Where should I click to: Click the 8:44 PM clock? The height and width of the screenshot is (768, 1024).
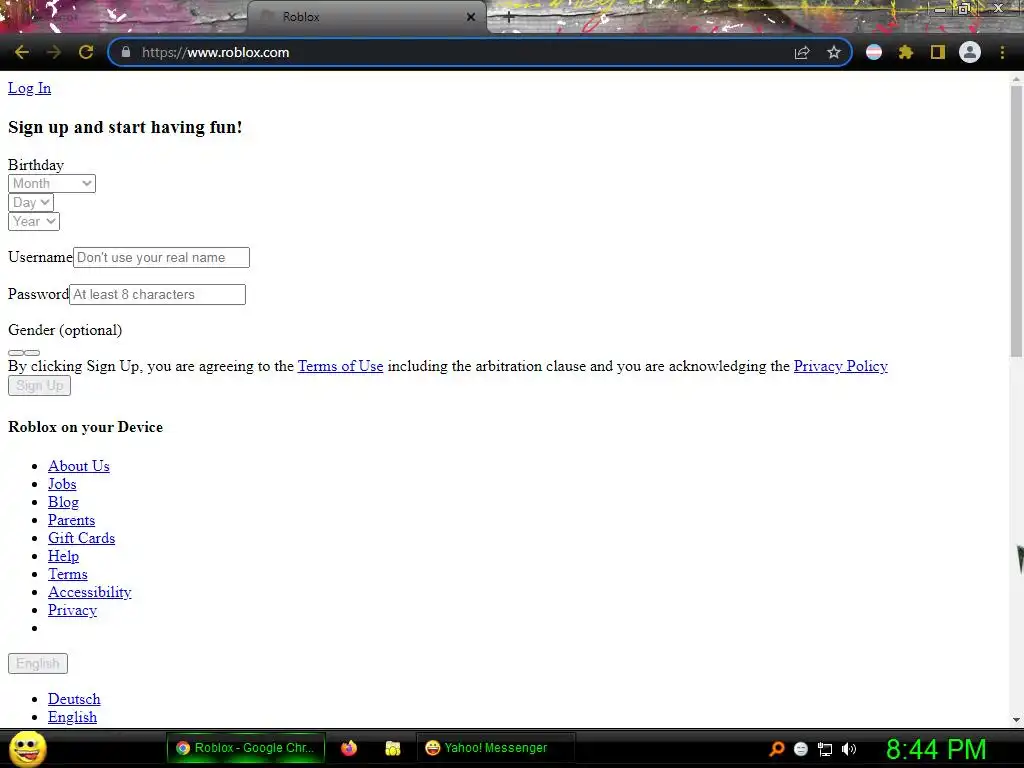[x=936, y=749]
